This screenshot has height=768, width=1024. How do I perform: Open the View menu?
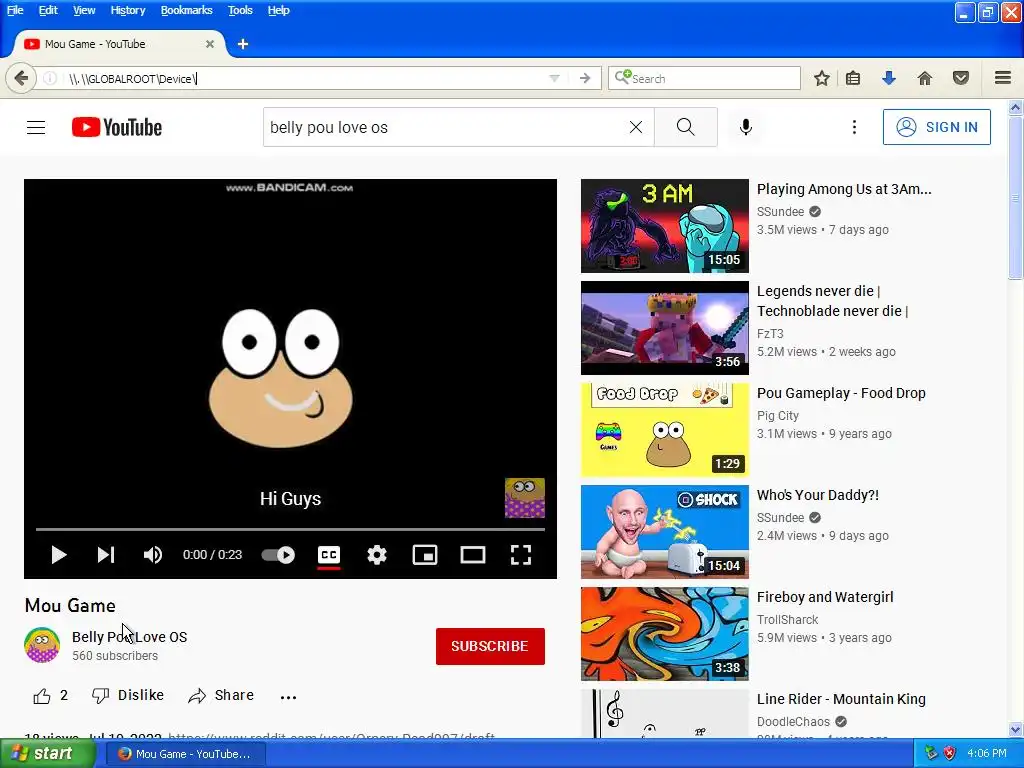click(84, 10)
